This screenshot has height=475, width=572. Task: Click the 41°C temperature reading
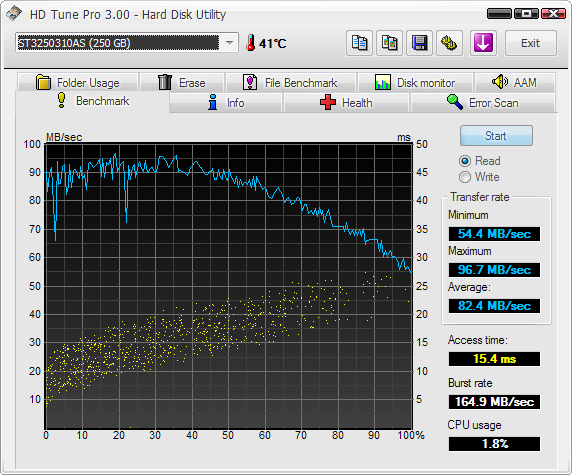273,43
